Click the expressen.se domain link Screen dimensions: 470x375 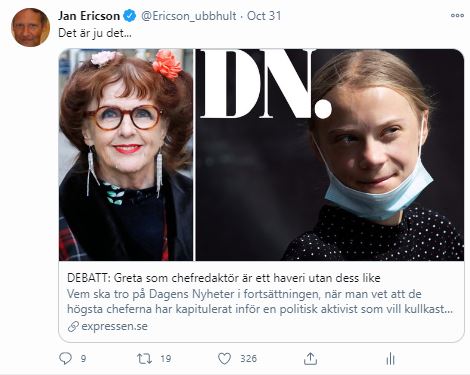[114, 326]
